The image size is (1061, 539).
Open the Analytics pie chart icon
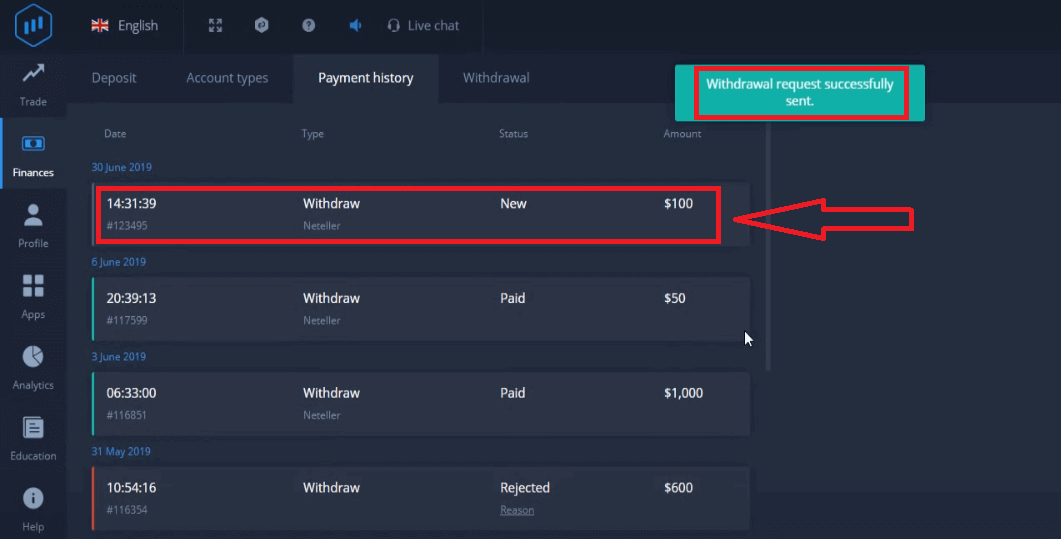[x=33, y=367]
